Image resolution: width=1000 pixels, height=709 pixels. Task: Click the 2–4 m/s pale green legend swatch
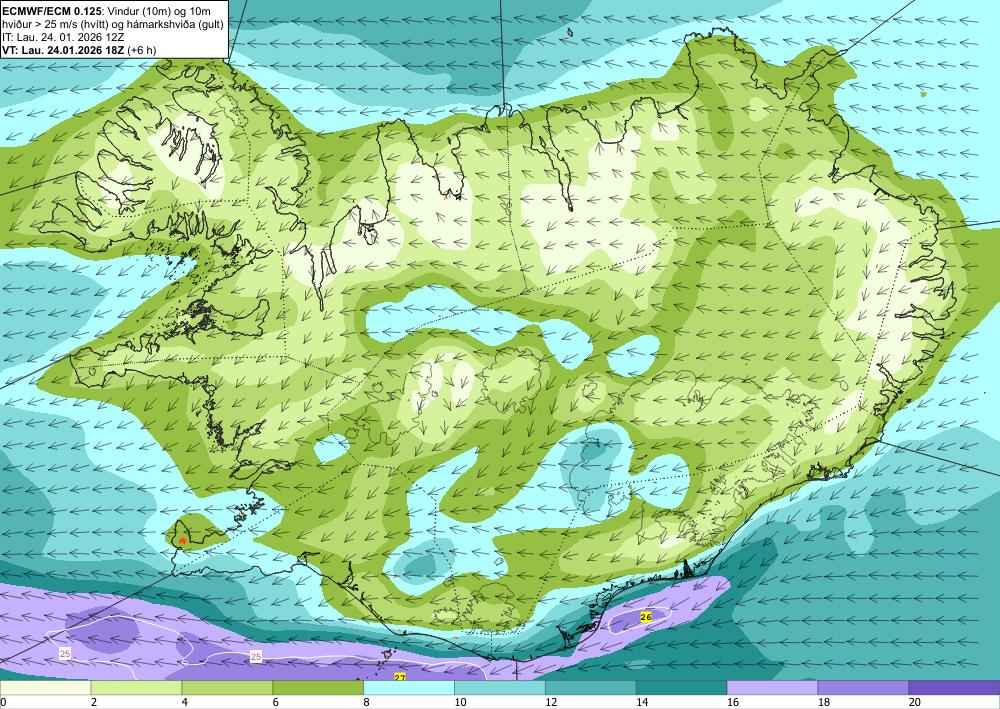point(136,688)
